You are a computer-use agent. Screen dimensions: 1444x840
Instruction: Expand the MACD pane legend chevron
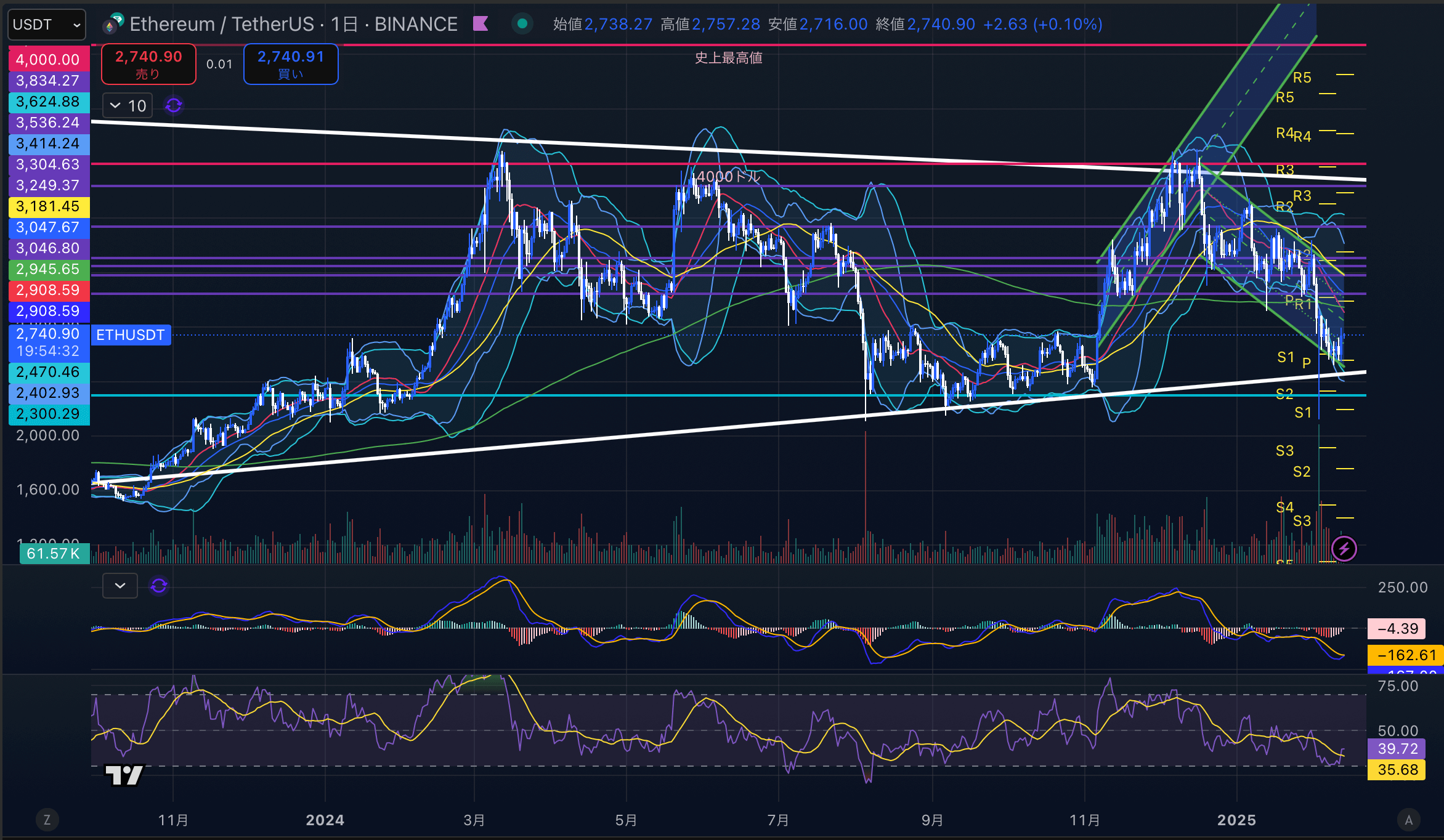click(x=120, y=586)
